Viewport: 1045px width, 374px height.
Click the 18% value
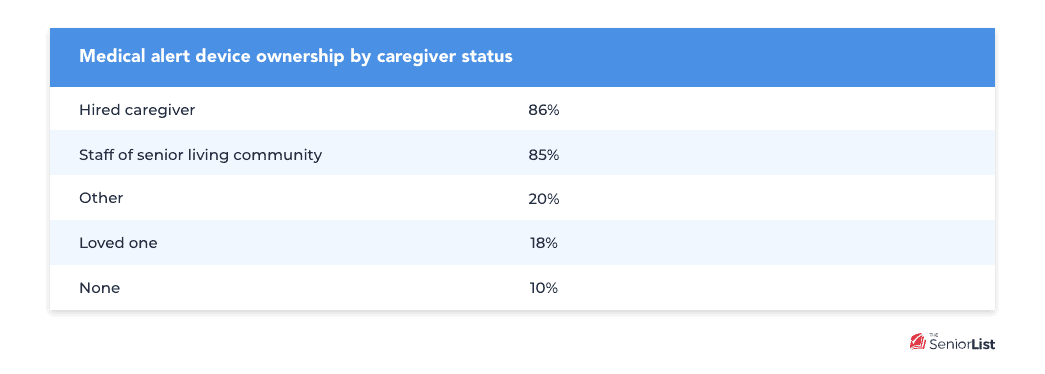[x=544, y=243]
